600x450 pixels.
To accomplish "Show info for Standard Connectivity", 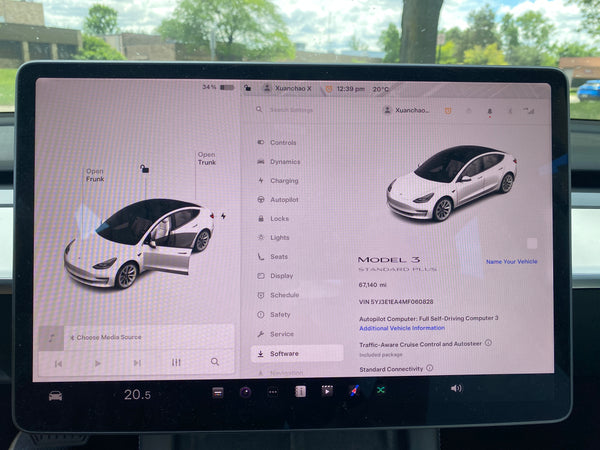I will (x=430, y=368).
